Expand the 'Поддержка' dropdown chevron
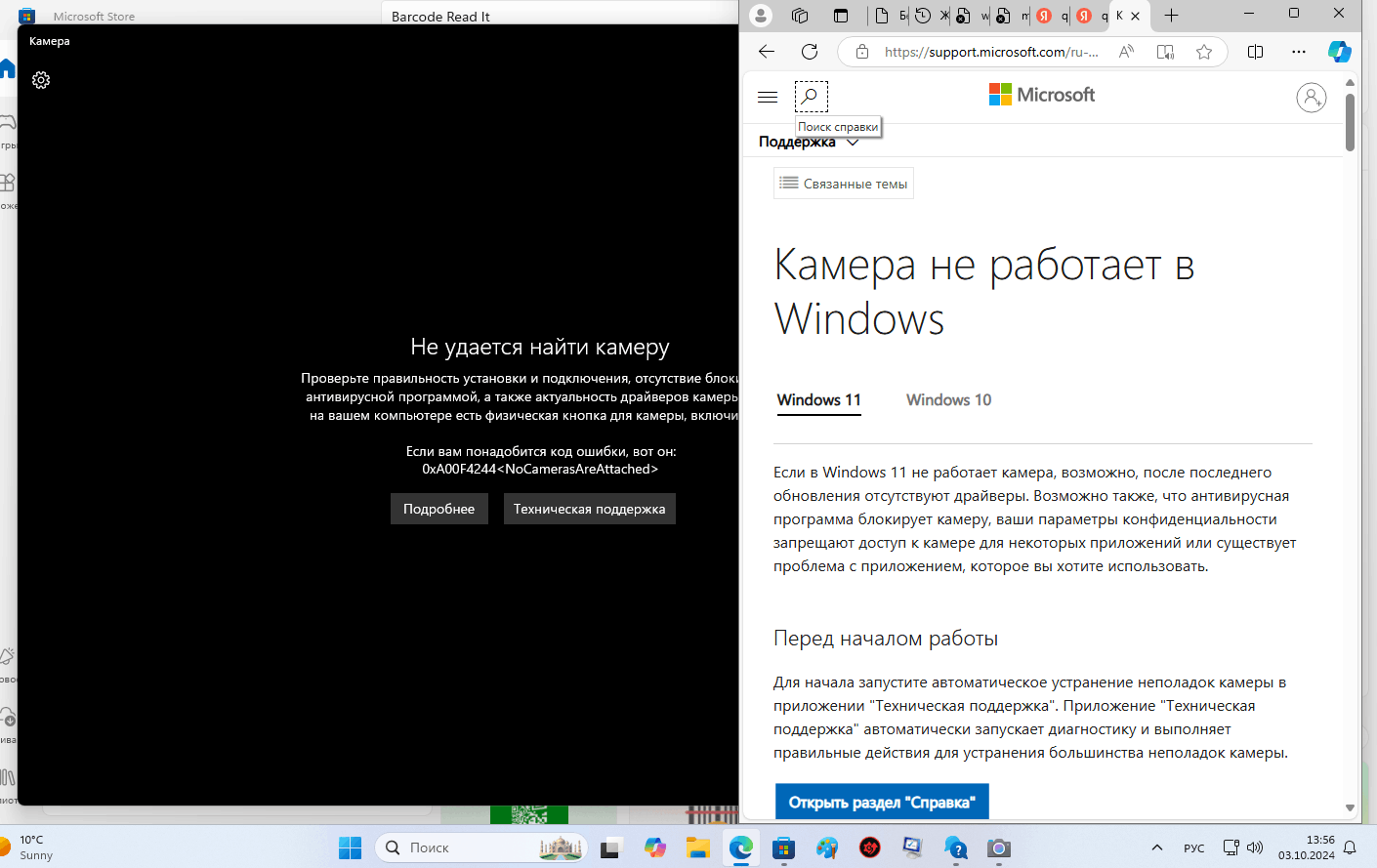The width and height of the screenshot is (1377, 868). coord(853,142)
